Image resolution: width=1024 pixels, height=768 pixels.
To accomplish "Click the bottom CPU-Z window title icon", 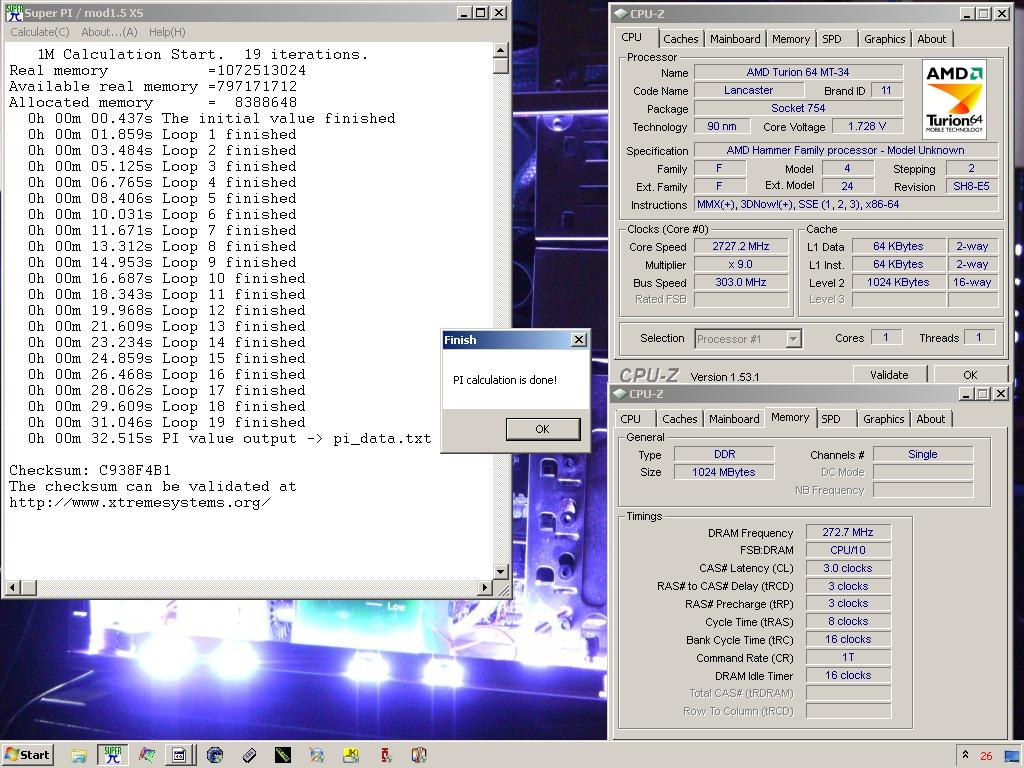I will [620, 394].
